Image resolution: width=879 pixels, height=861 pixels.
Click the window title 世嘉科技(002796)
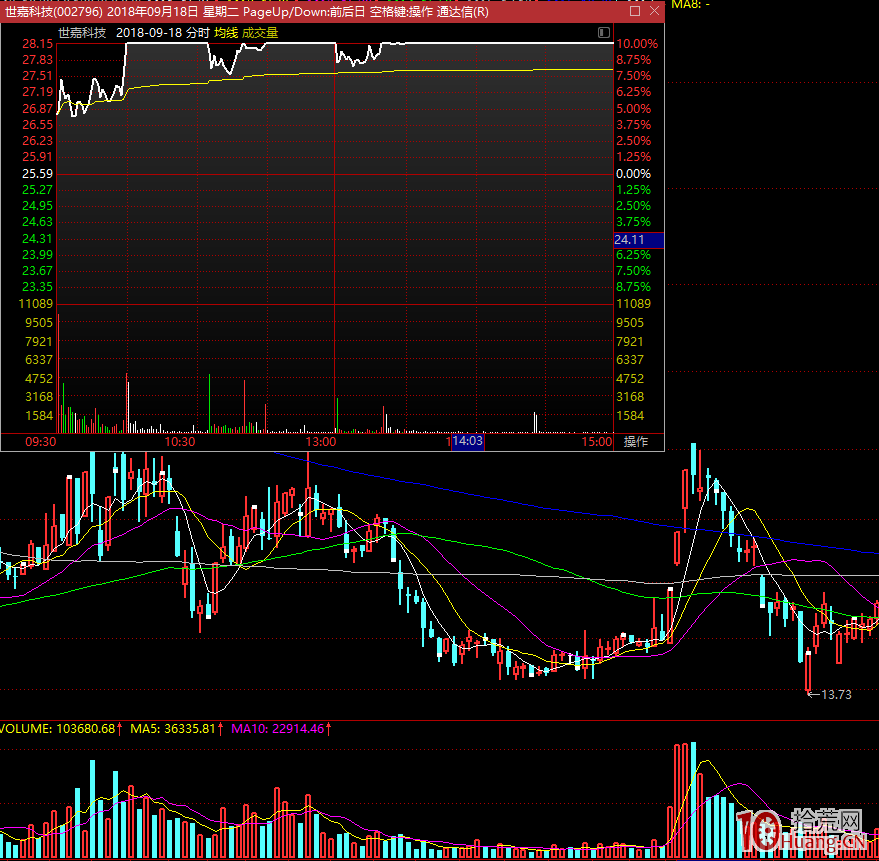tap(54, 12)
